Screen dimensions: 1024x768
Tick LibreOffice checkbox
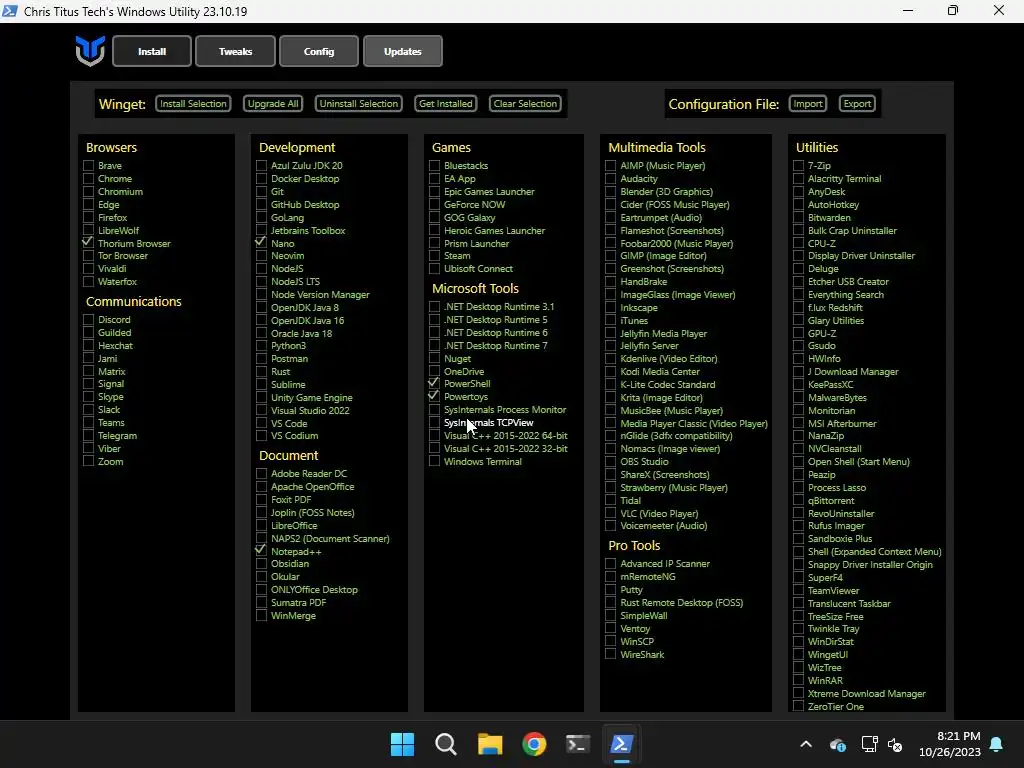point(261,525)
